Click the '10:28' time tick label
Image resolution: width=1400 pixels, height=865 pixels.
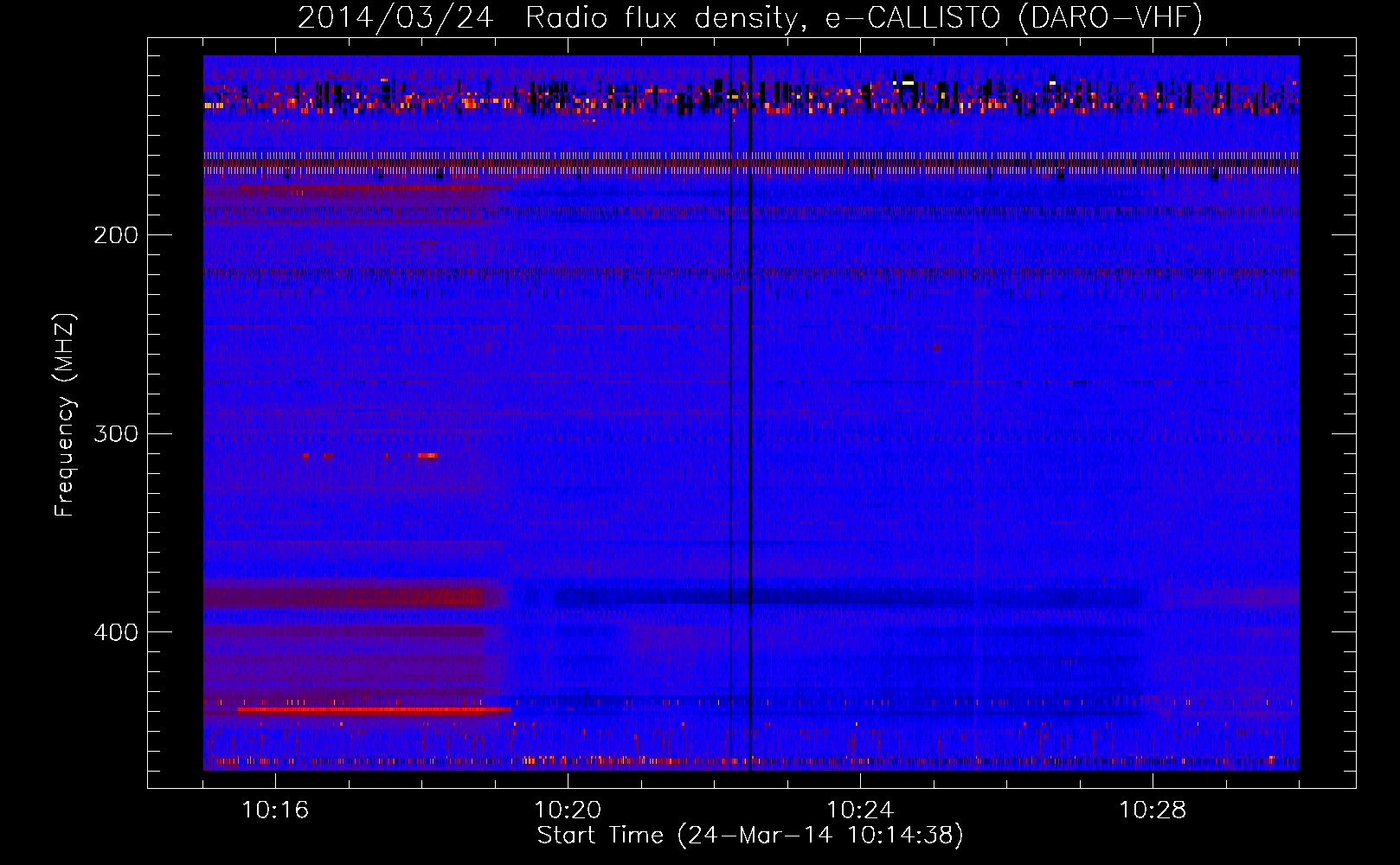pos(1153,811)
